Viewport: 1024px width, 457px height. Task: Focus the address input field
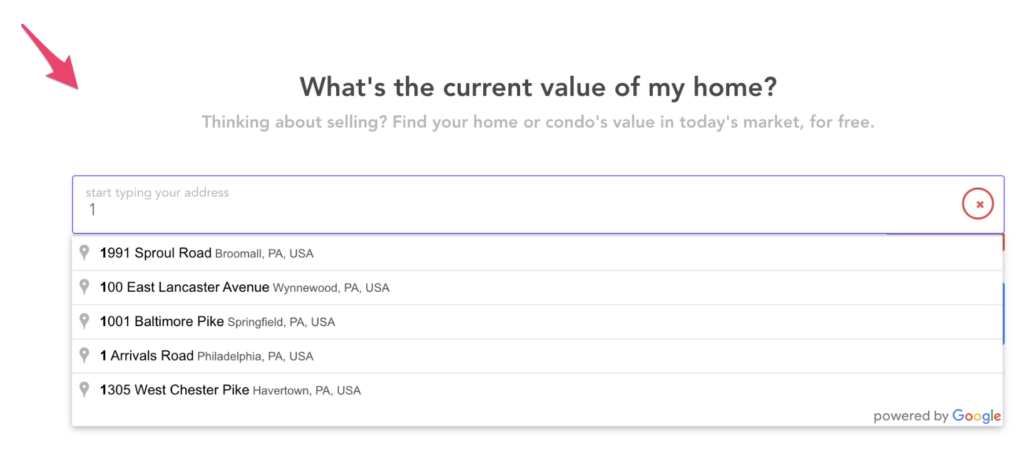500,210
